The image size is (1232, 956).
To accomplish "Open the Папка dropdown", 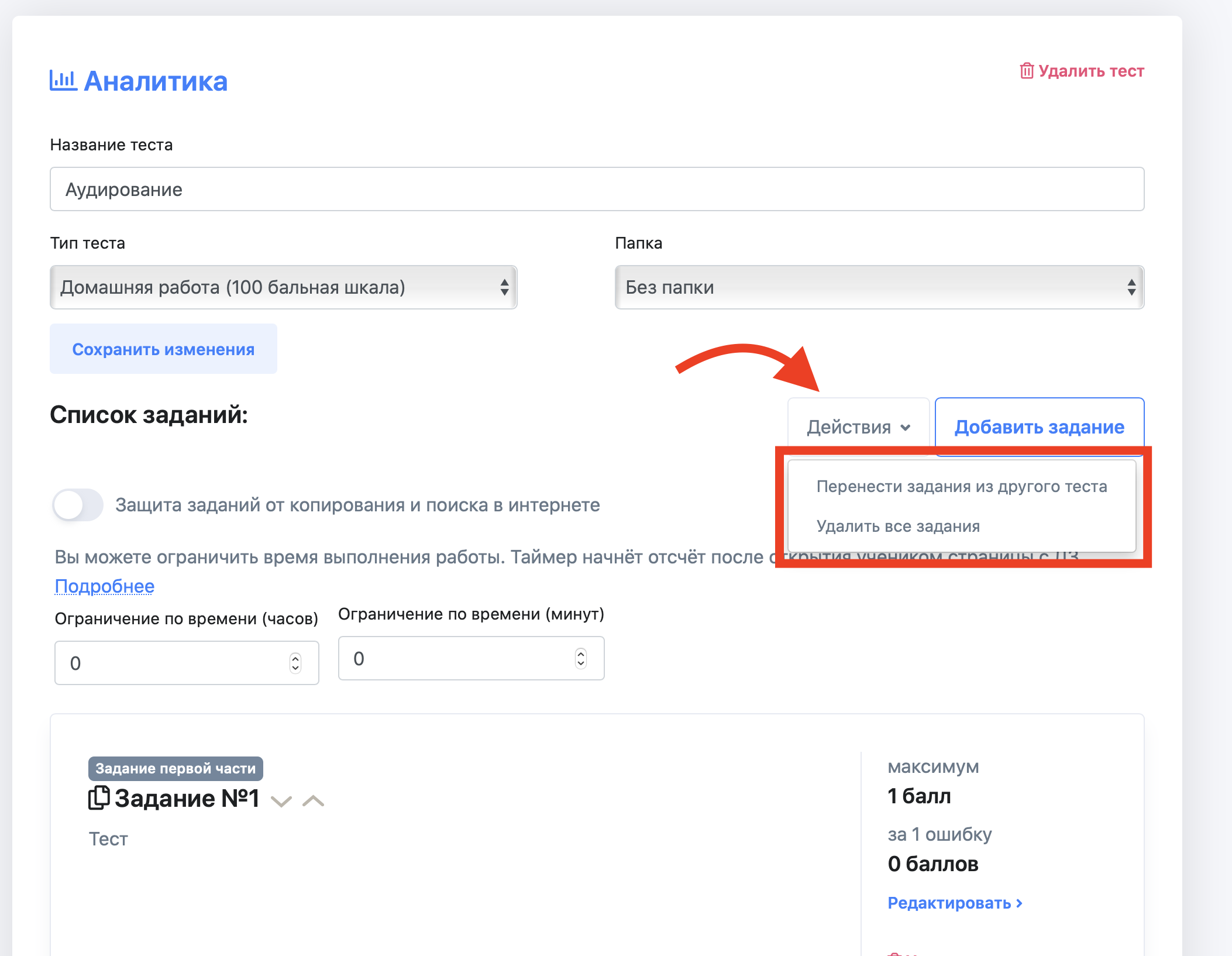I will pos(879,287).
